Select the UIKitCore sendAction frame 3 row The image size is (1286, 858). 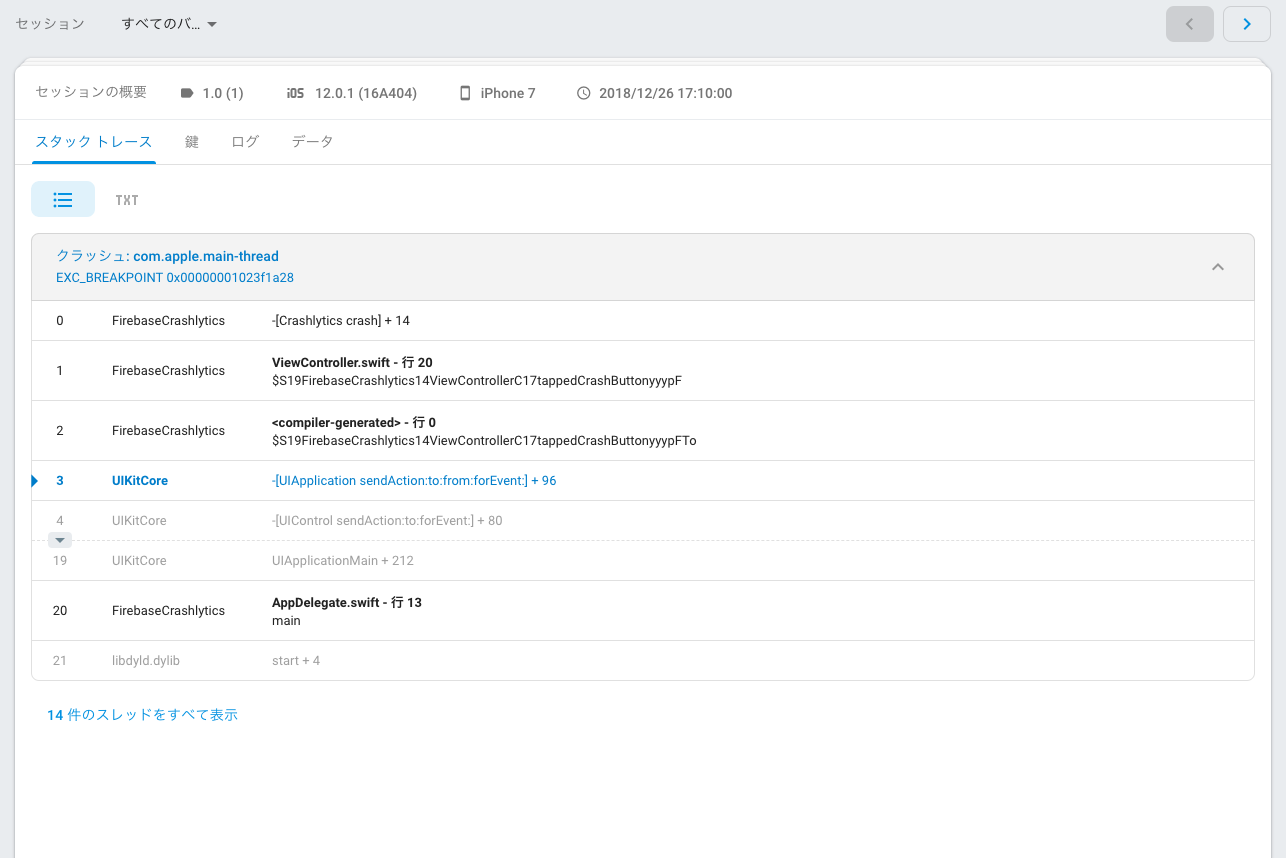point(415,480)
